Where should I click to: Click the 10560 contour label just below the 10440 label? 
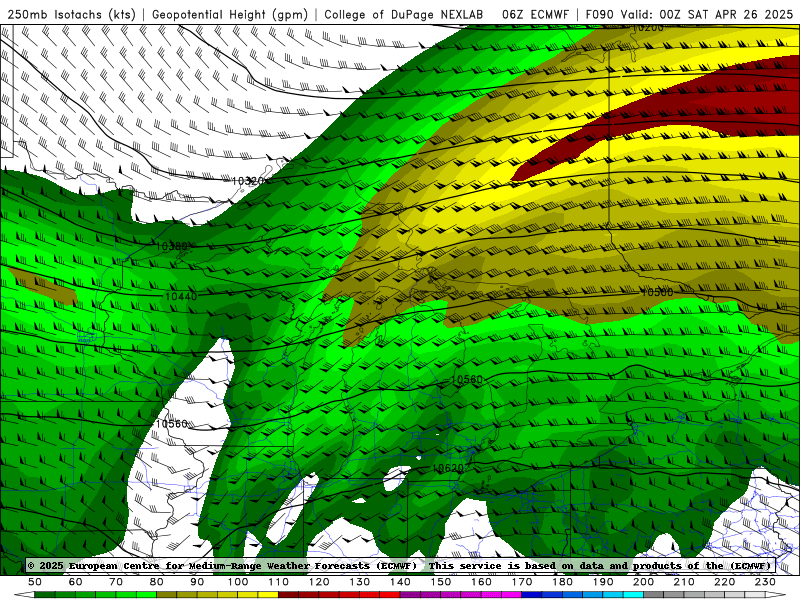(171, 423)
